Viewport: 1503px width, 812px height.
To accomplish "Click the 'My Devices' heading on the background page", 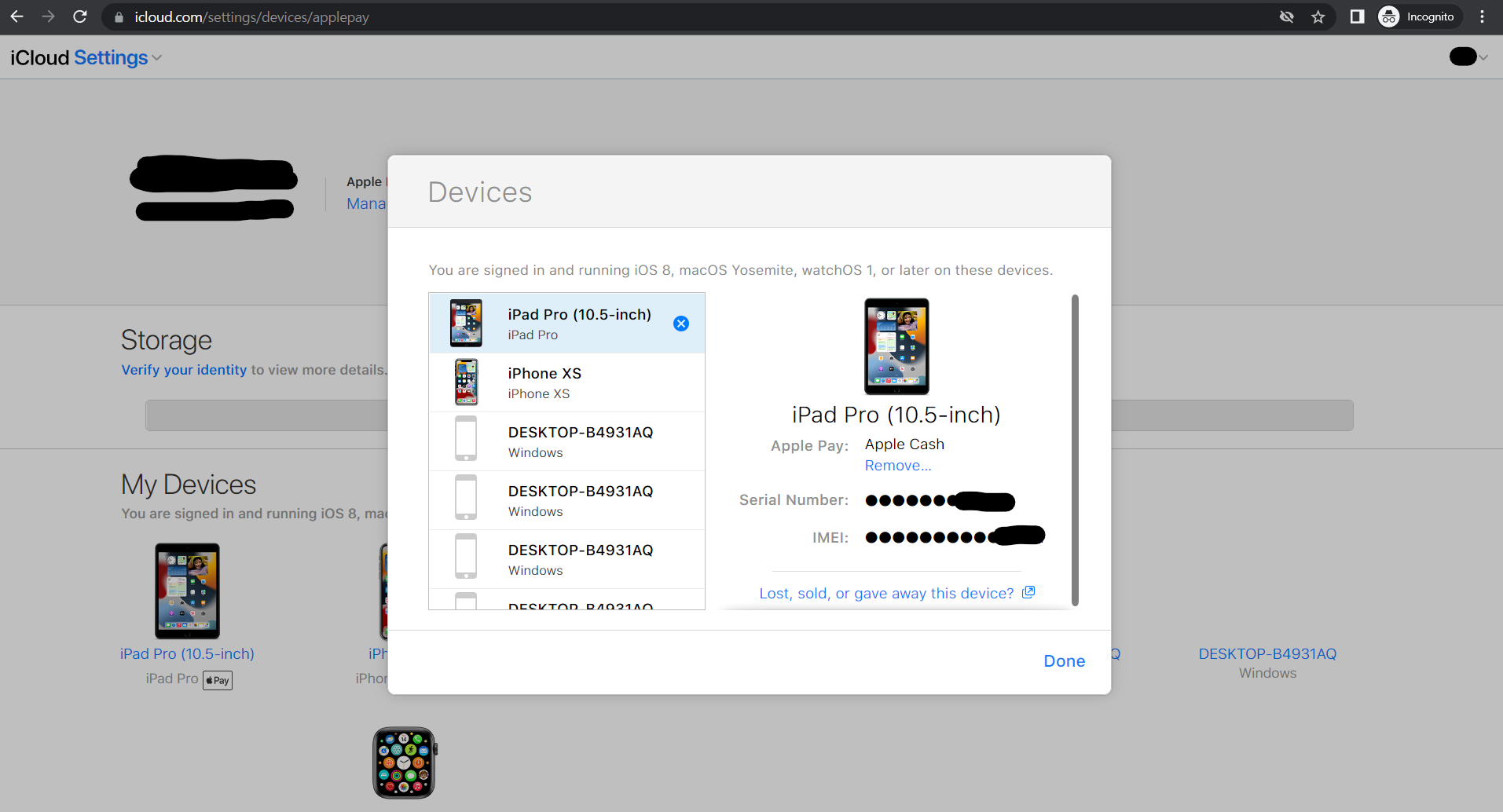I will [x=189, y=485].
